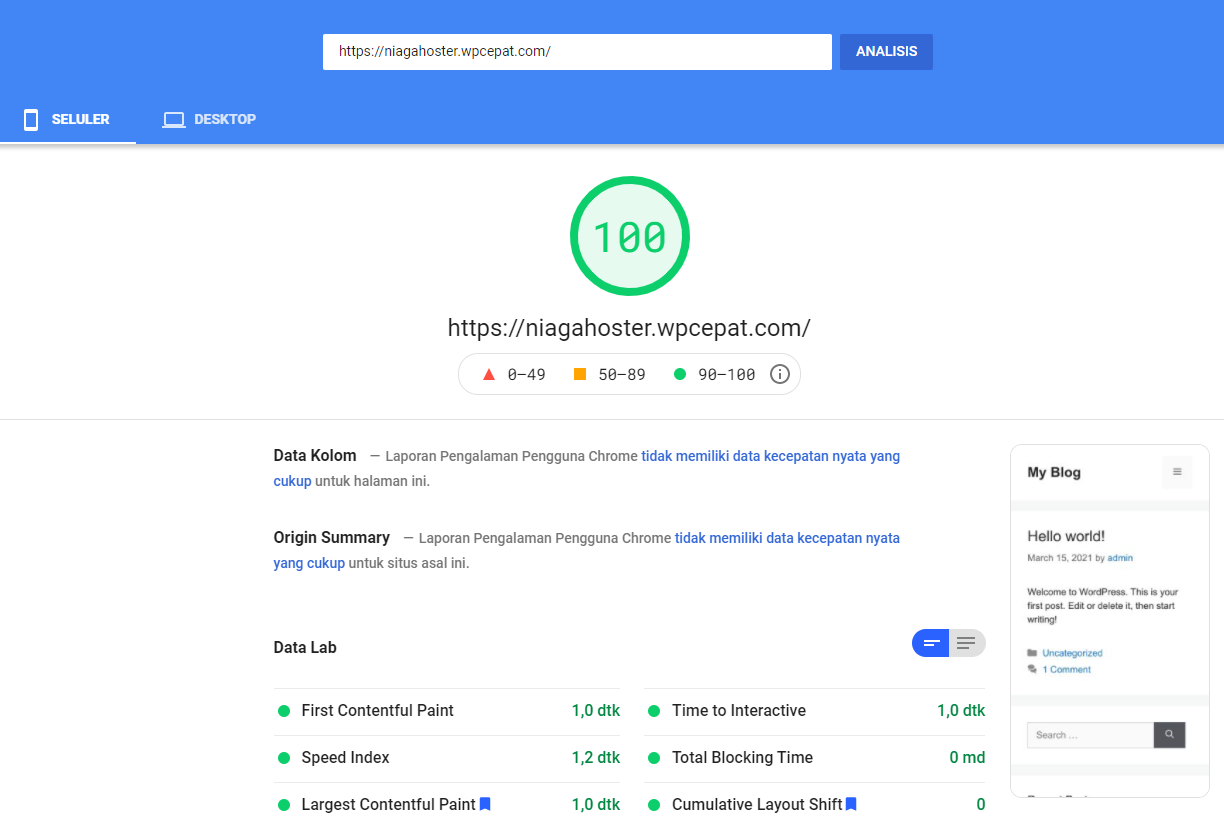
Task: Open Data Kolom insufficient speed data link
Action: [x=770, y=456]
